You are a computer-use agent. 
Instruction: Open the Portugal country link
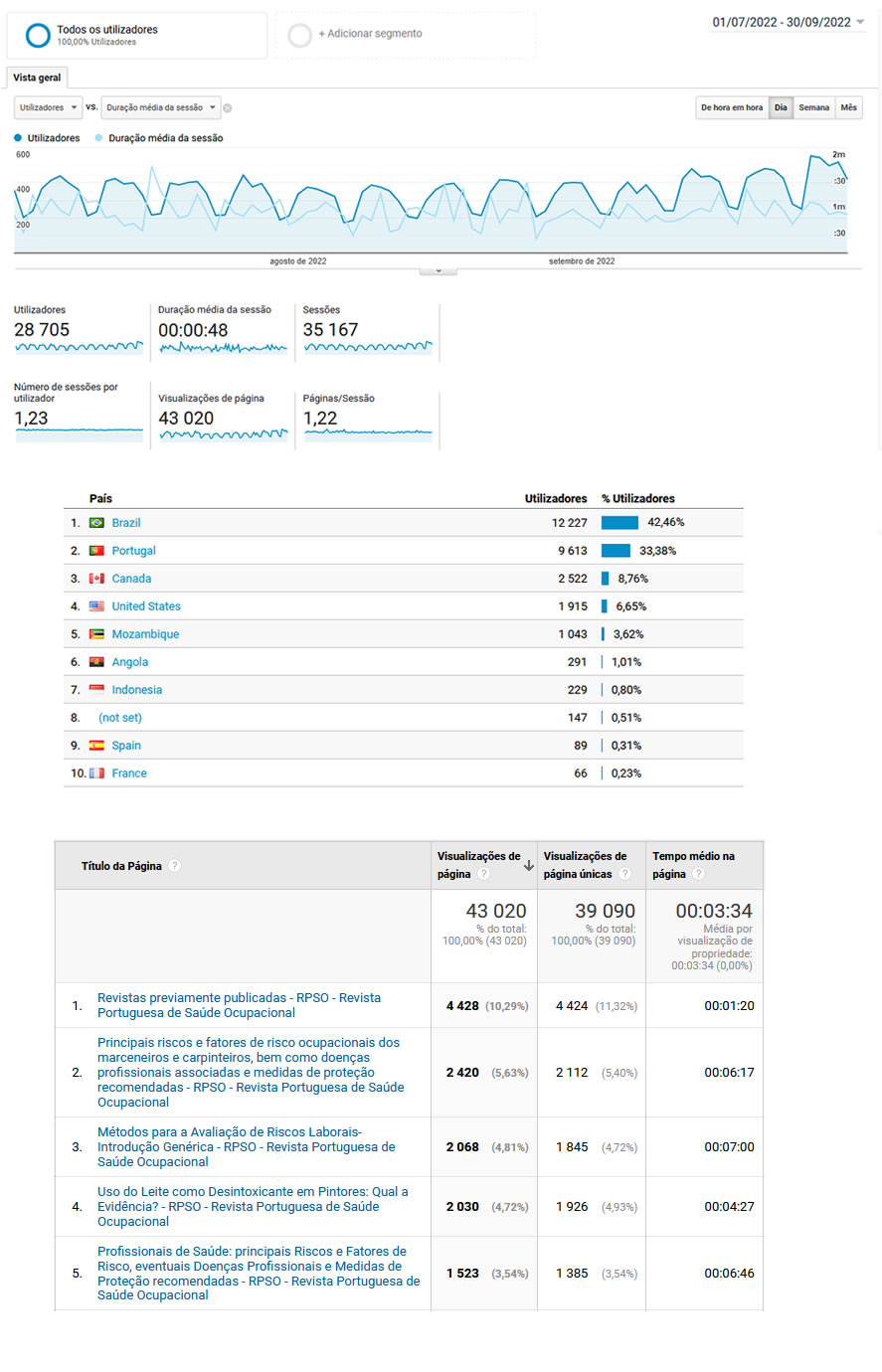[133, 551]
